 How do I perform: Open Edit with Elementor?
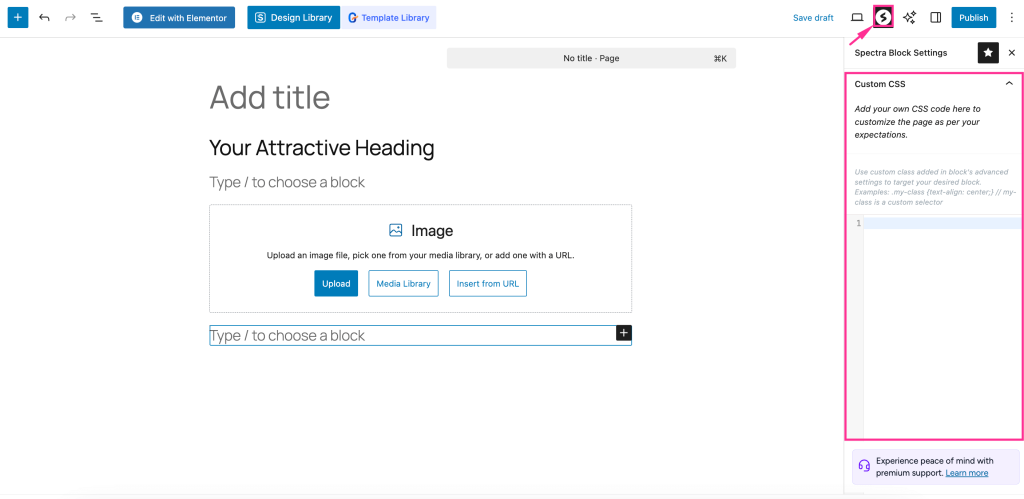[x=180, y=18]
